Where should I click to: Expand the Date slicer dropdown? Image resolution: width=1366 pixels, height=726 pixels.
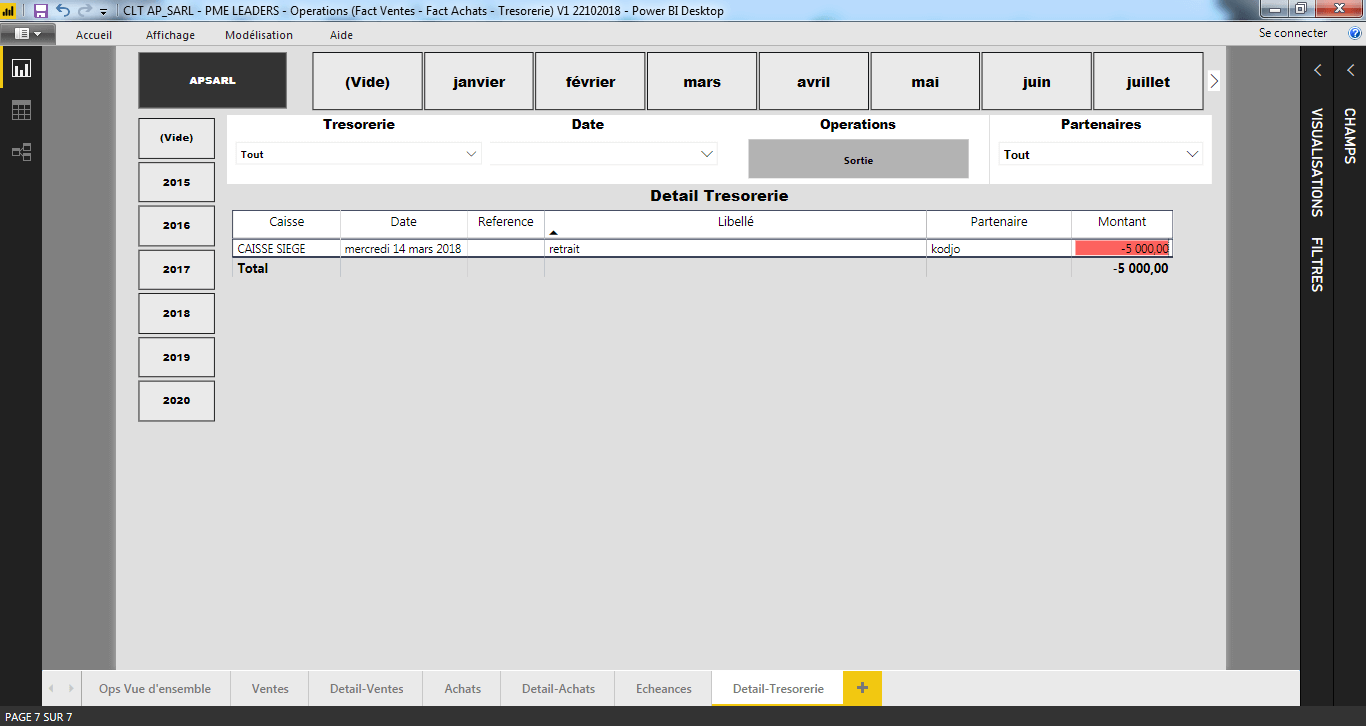[x=707, y=154]
